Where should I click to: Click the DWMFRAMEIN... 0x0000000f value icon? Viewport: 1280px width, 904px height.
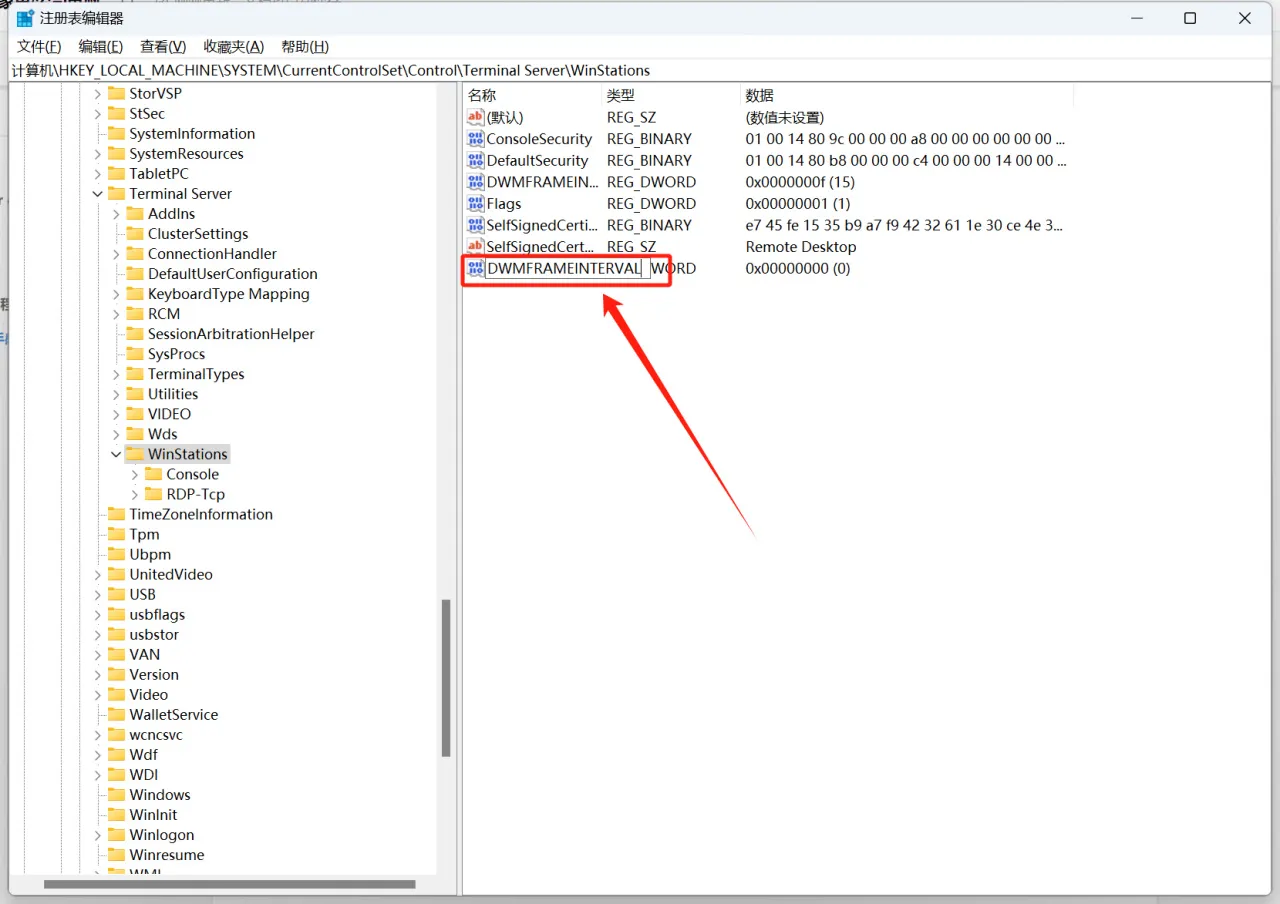(476, 182)
